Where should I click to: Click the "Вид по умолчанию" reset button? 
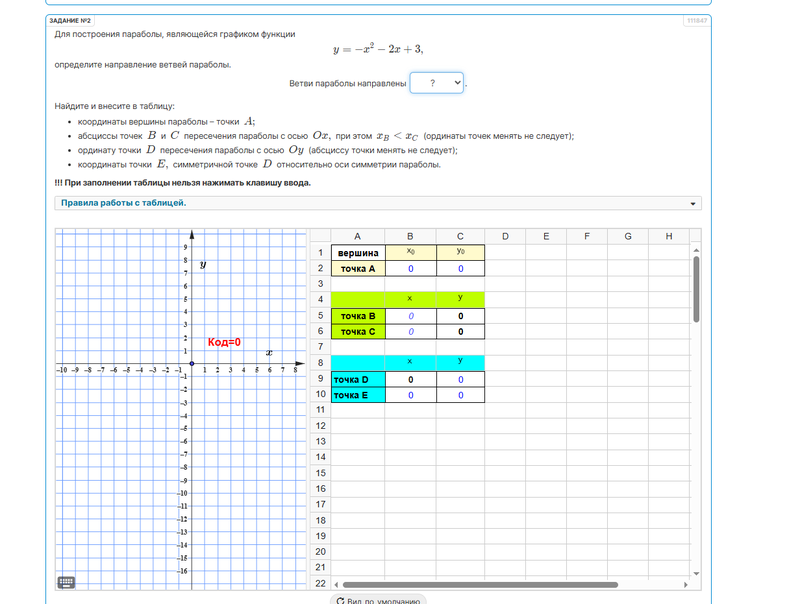click(x=377, y=601)
